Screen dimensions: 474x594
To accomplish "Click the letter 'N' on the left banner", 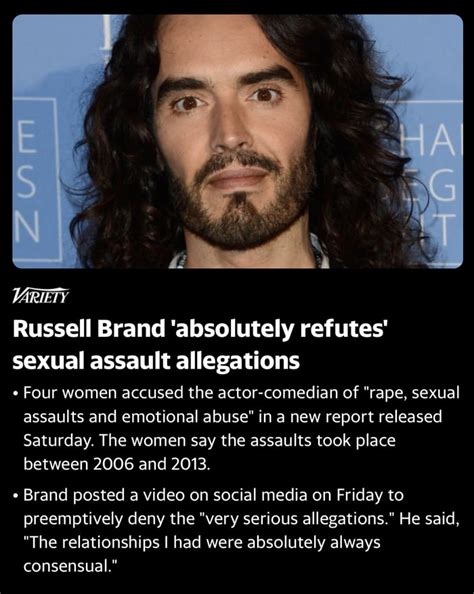I will [27, 228].
